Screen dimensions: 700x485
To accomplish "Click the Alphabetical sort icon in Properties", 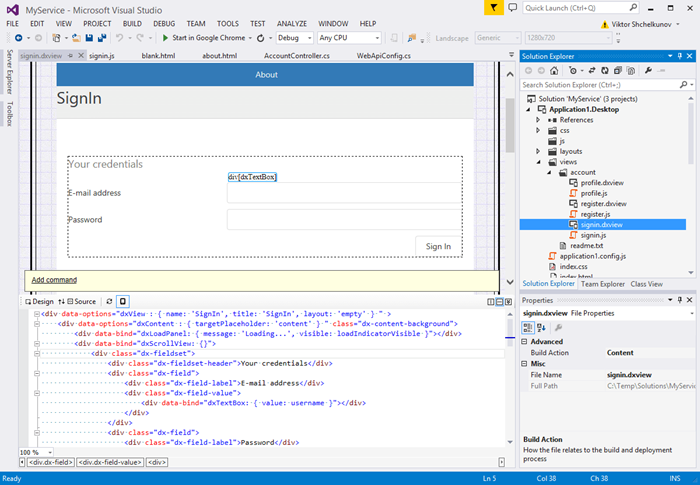I will [x=541, y=327].
